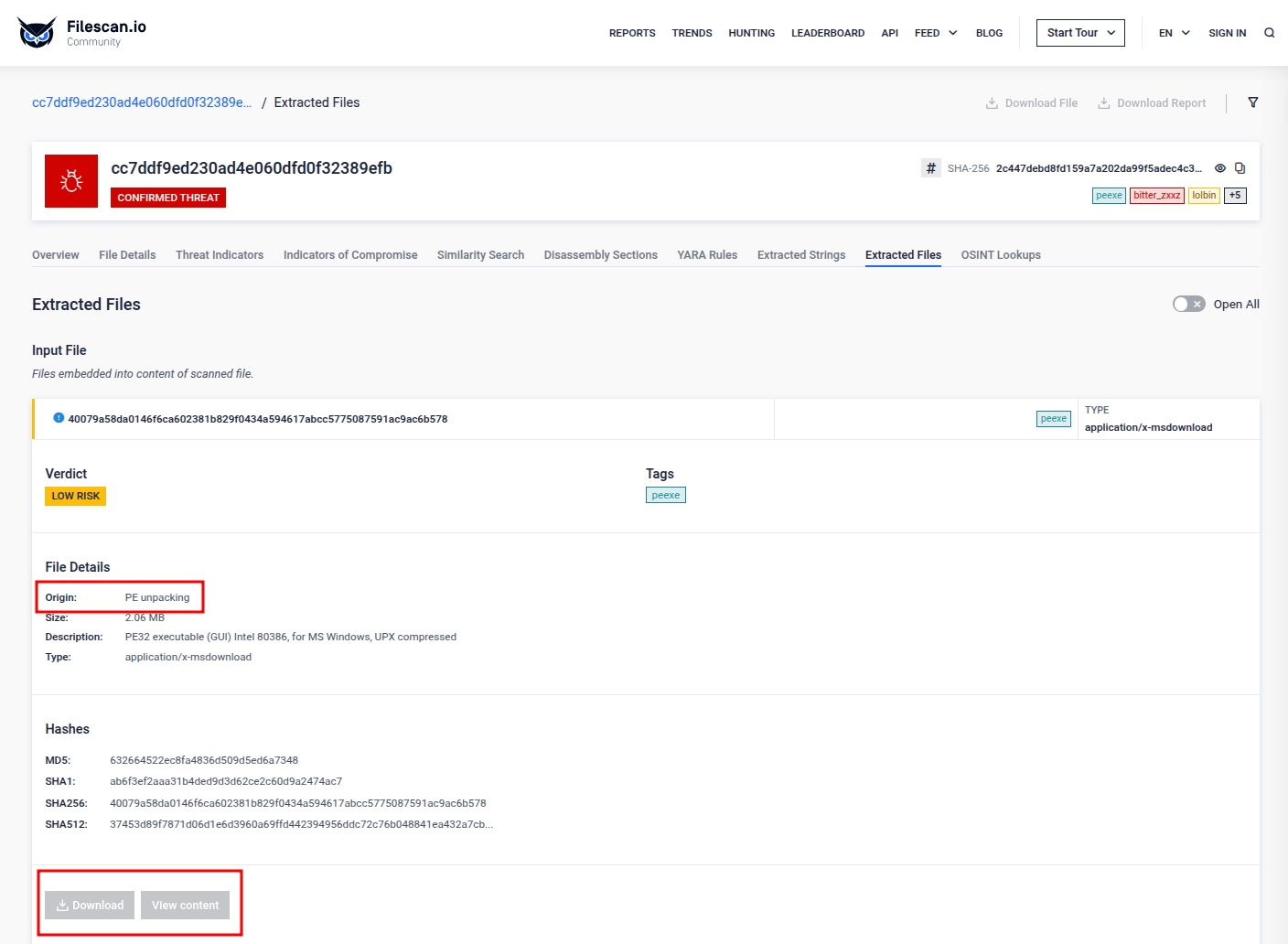Click the blue info icon beside file hash
This screenshot has width=1288, height=944.
click(59, 418)
